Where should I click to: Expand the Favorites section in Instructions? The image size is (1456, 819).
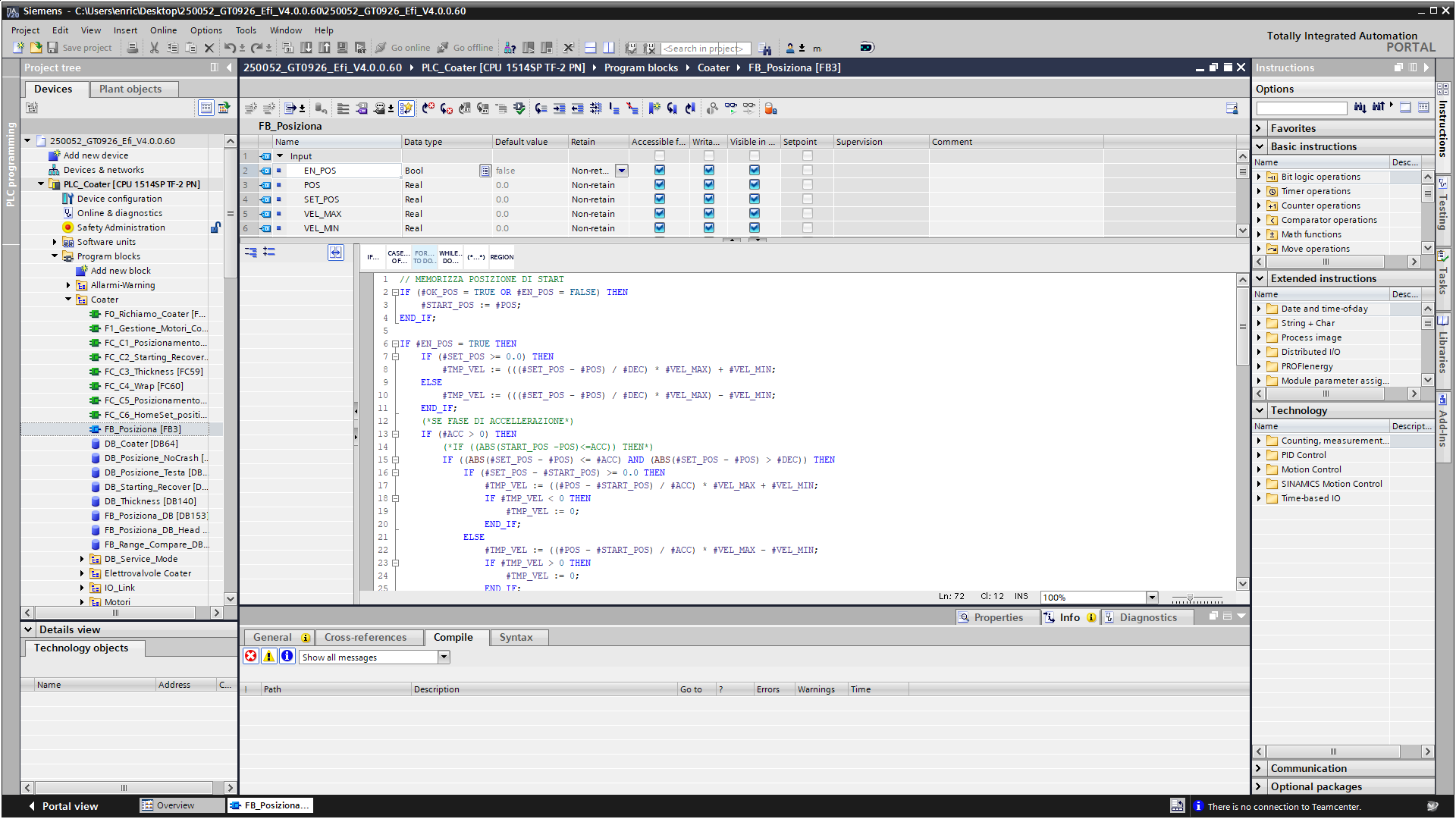point(1260,128)
